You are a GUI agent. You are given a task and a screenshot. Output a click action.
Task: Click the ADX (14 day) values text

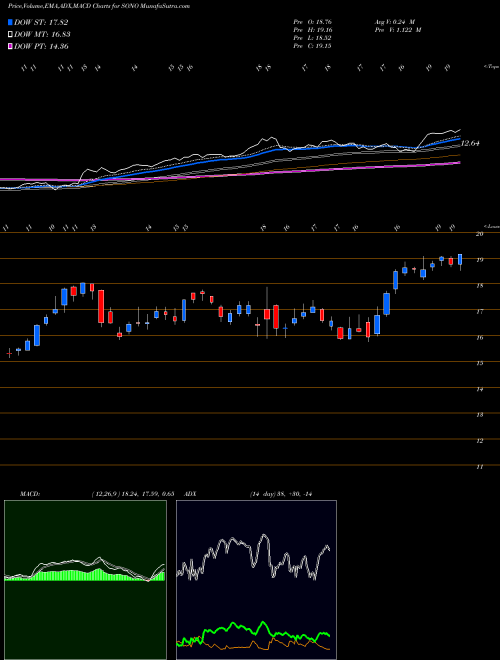[283, 494]
